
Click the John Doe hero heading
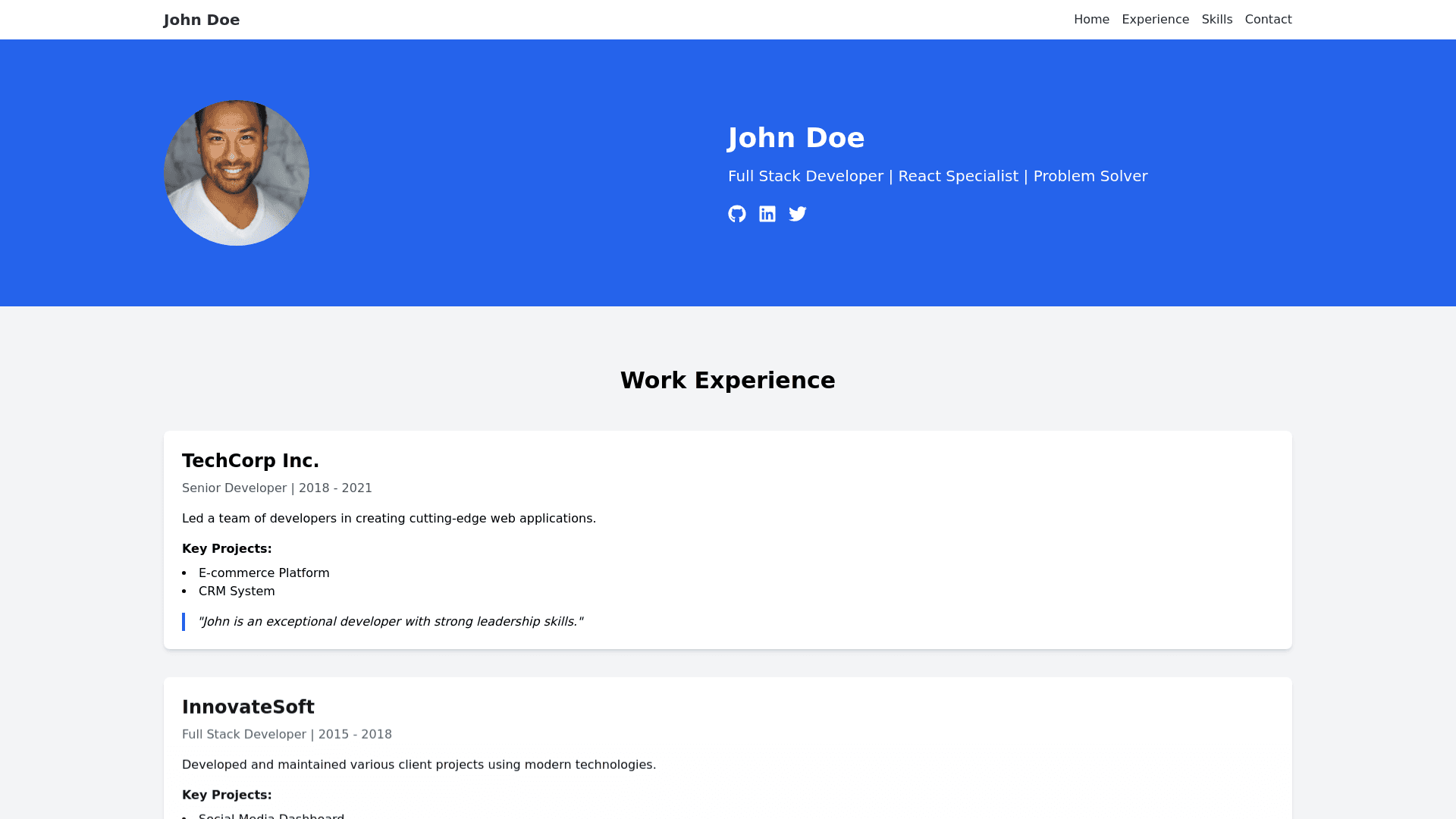point(795,138)
